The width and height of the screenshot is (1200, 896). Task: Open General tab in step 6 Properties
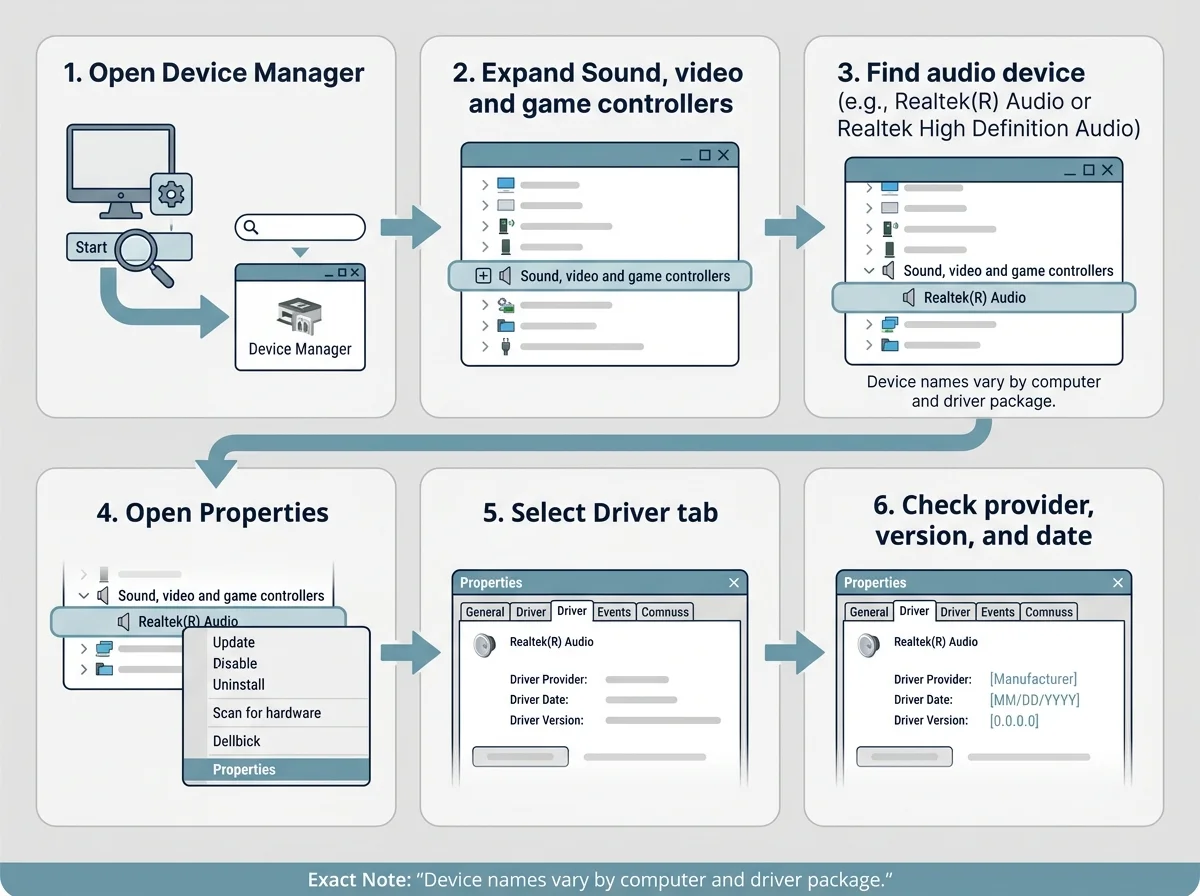click(x=869, y=612)
